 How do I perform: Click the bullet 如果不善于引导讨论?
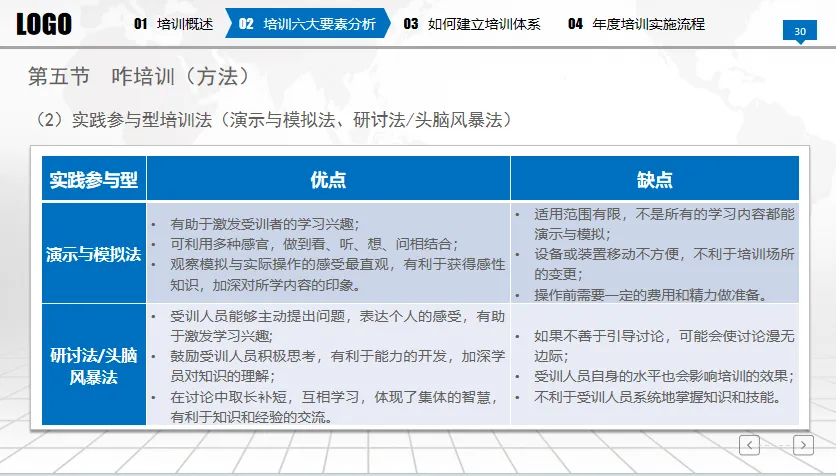click(664, 346)
